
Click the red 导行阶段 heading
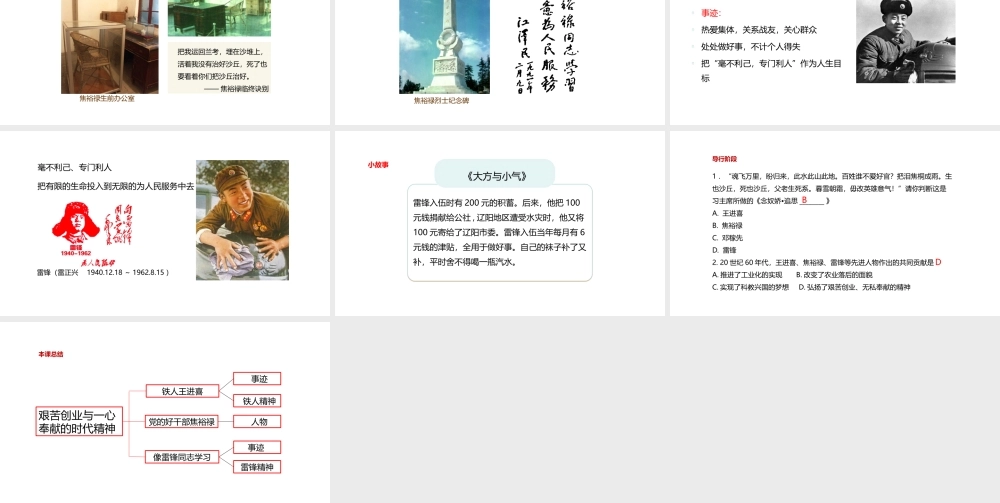(x=724, y=159)
